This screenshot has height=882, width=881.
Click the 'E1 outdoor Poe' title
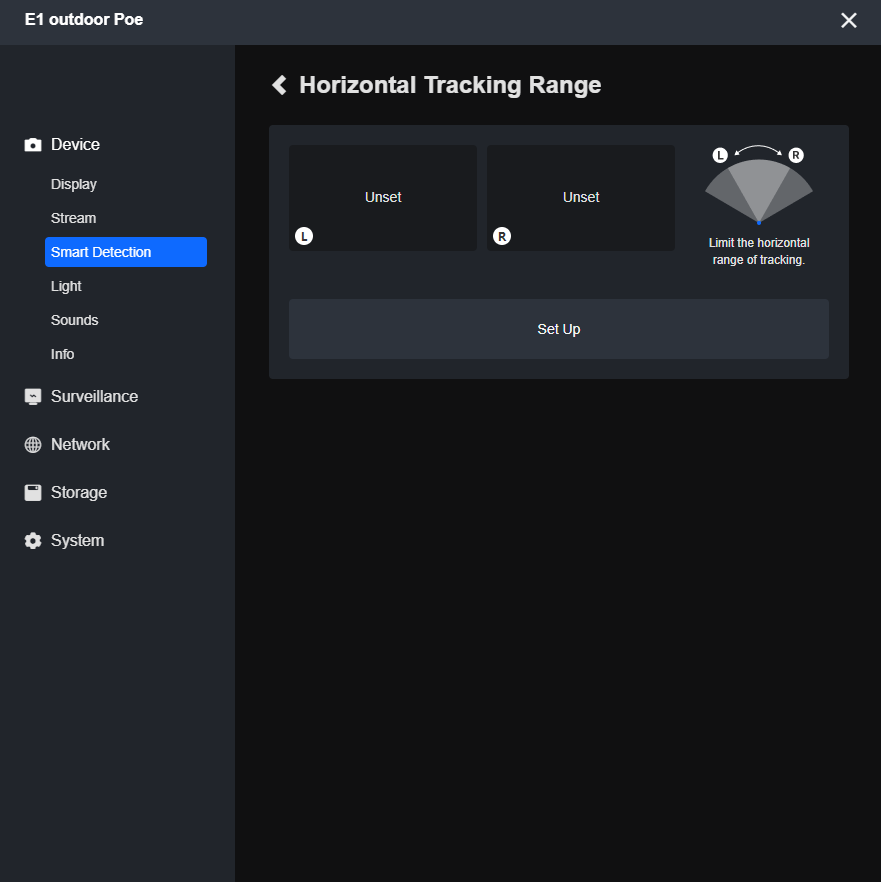click(x=84, y=20)
